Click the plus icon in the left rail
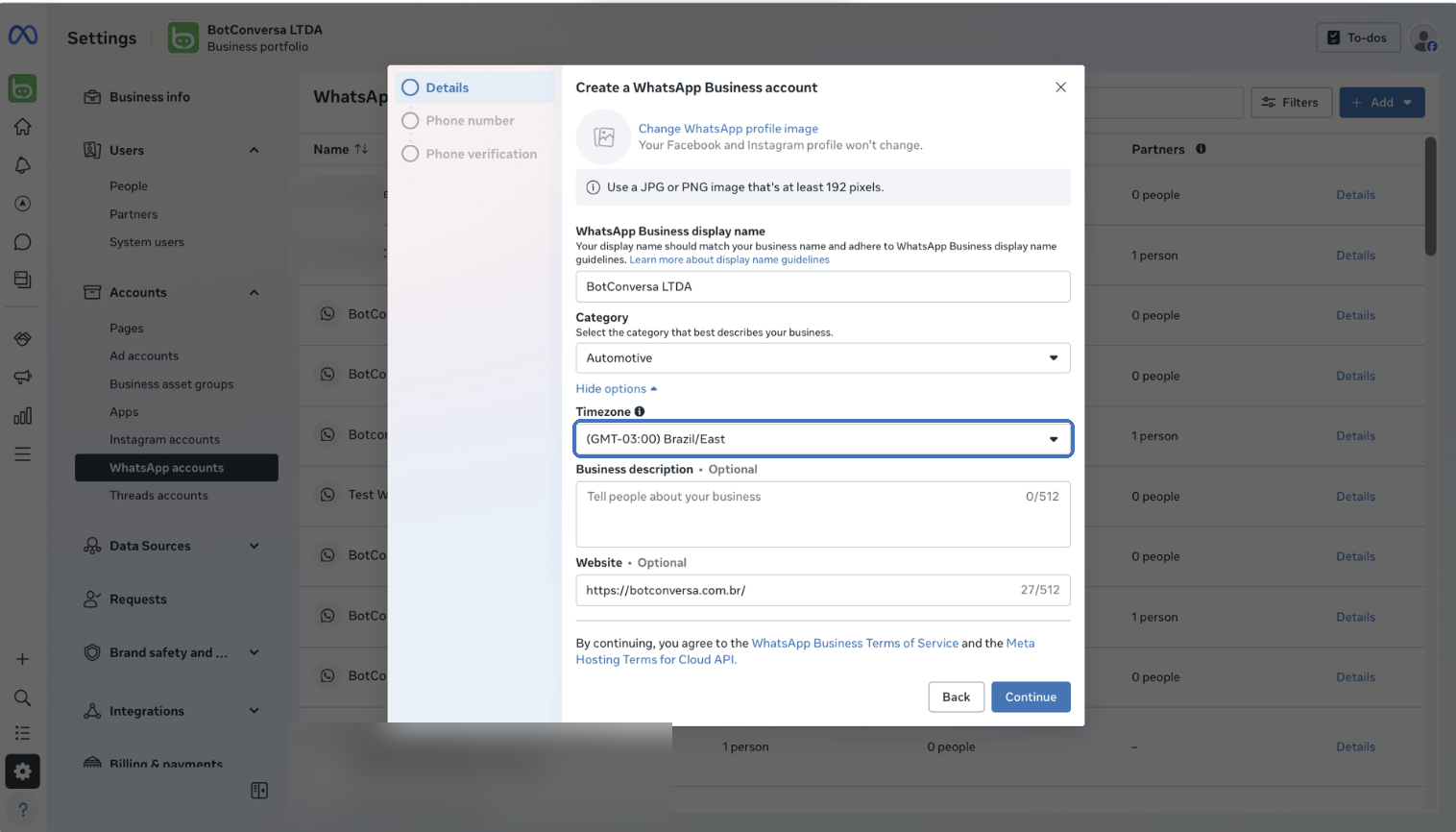This screenshot has height=832, width=1456. click(x=22, y=659)
